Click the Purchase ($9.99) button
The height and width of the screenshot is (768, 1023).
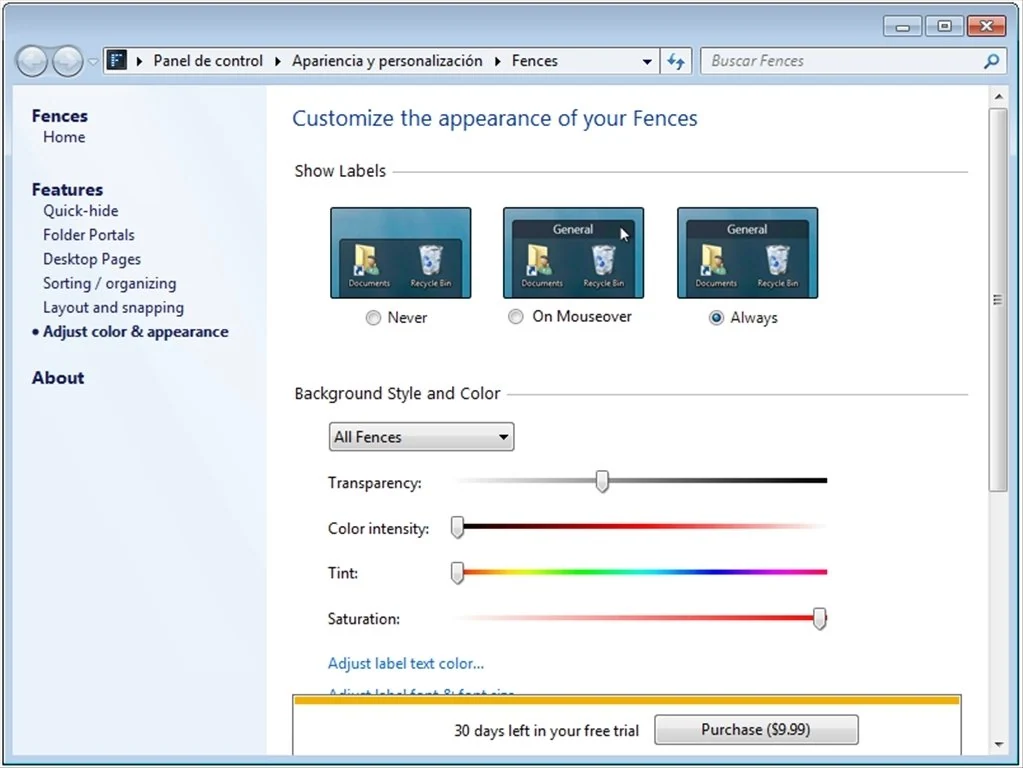pos(756,730)
